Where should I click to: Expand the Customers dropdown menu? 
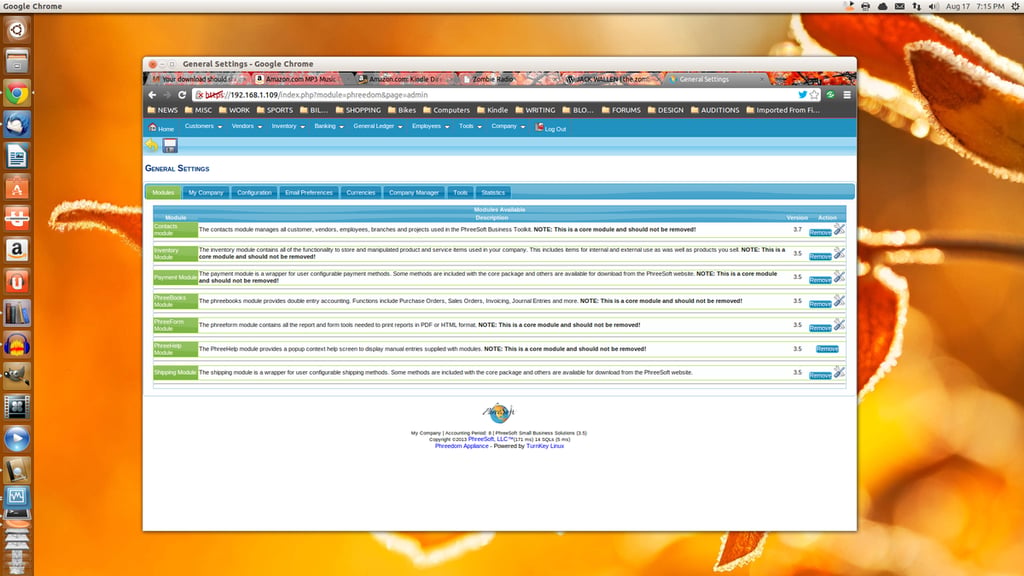click(x=203, y=127)
